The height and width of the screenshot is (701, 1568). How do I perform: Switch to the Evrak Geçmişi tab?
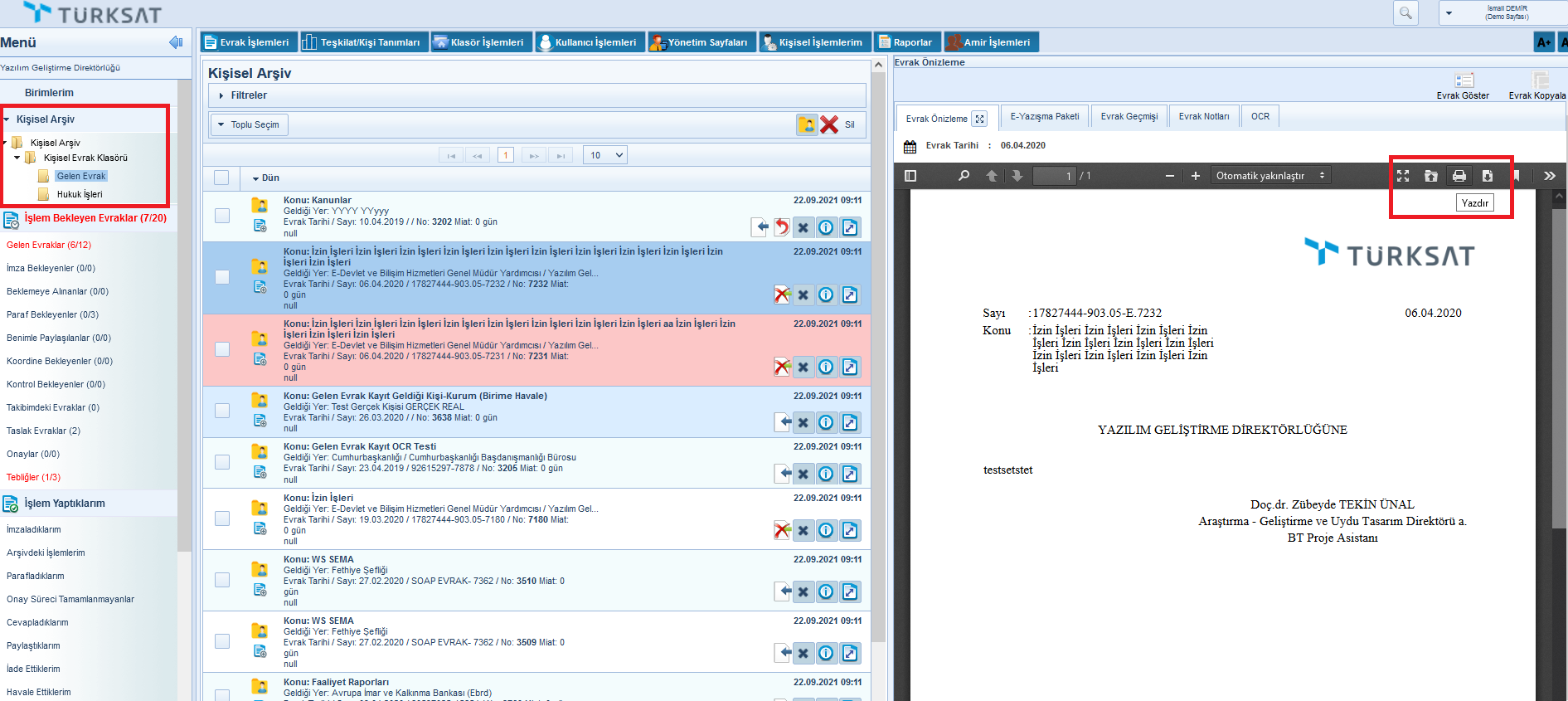pos(1129,117)
